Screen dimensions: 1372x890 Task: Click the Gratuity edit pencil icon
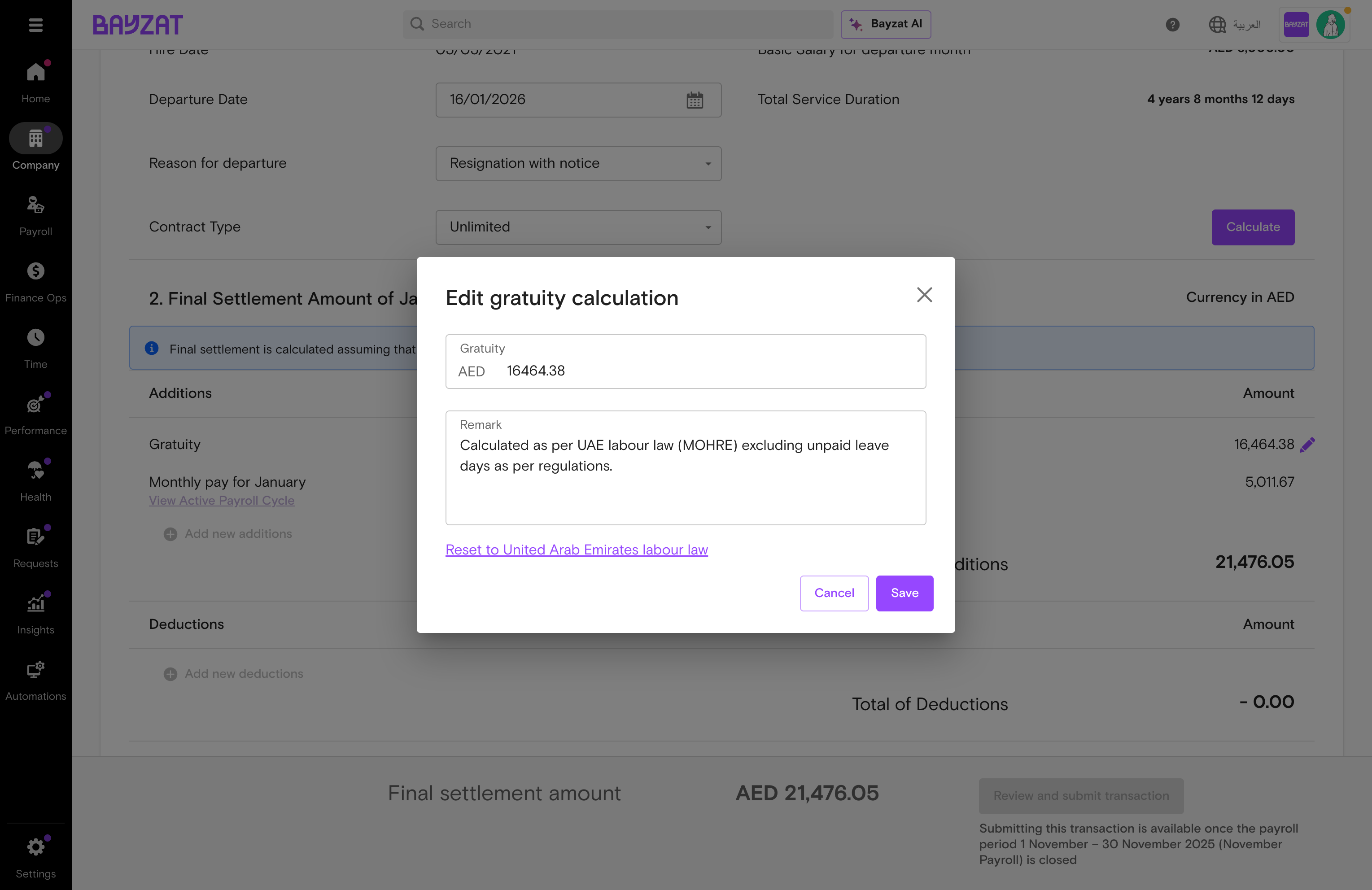[1307, 445]
